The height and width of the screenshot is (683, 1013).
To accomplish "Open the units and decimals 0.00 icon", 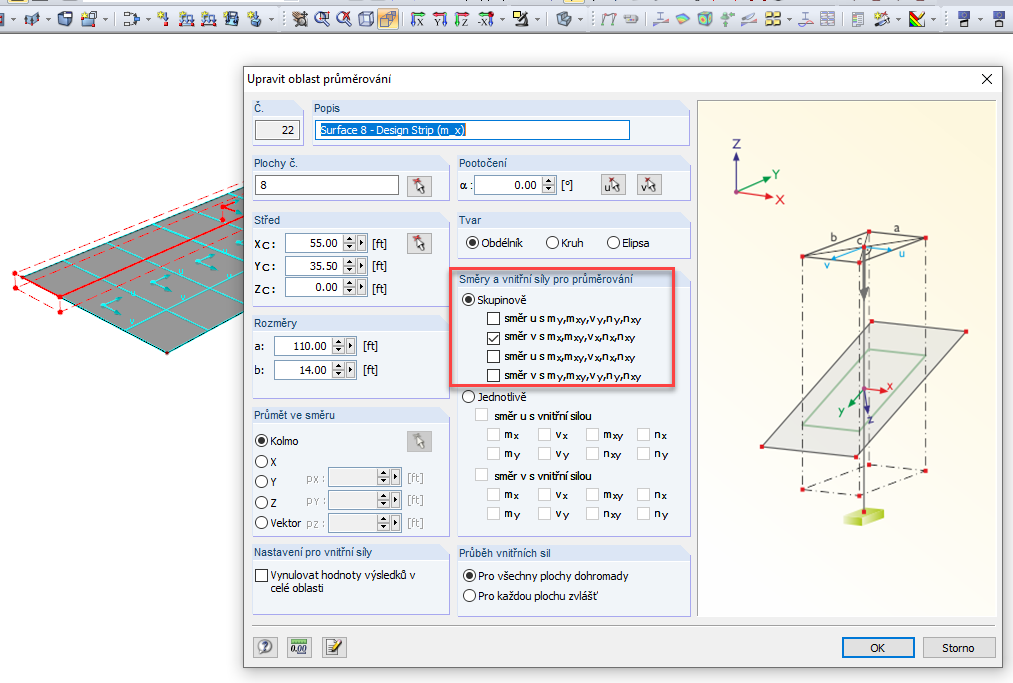I will tap(299, 647).
